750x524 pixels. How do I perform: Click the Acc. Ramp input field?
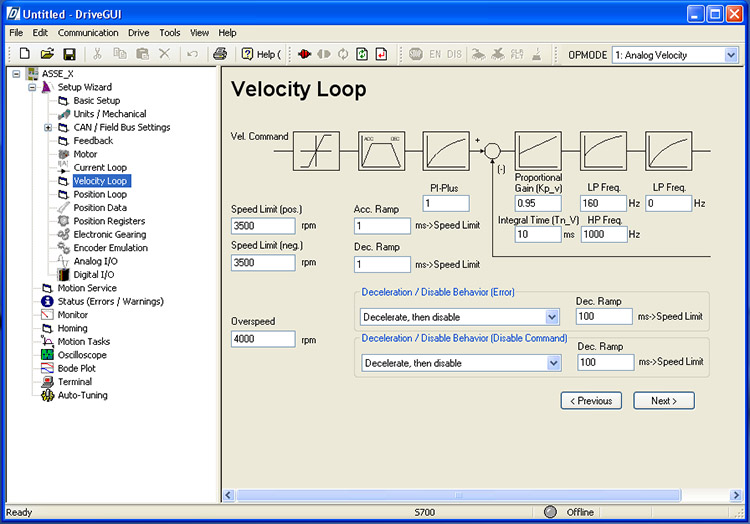coord(382,226)
